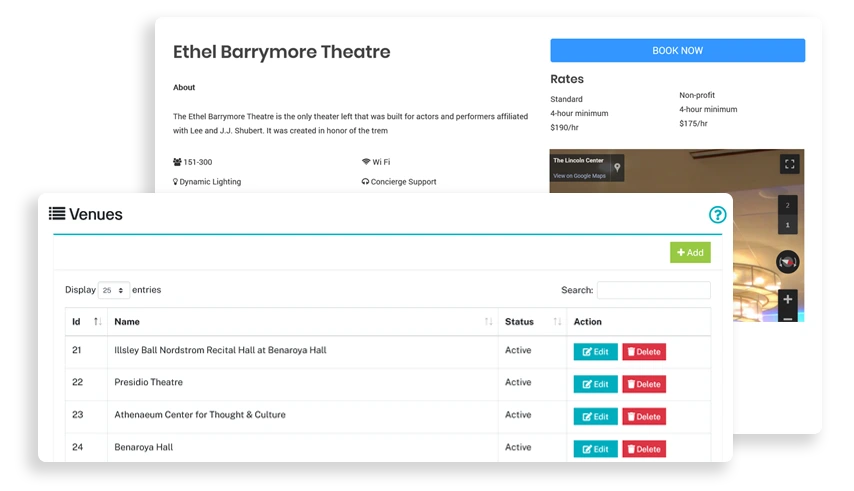Delete the Presidio Theatre venue
854x491 pixels.
644,384
